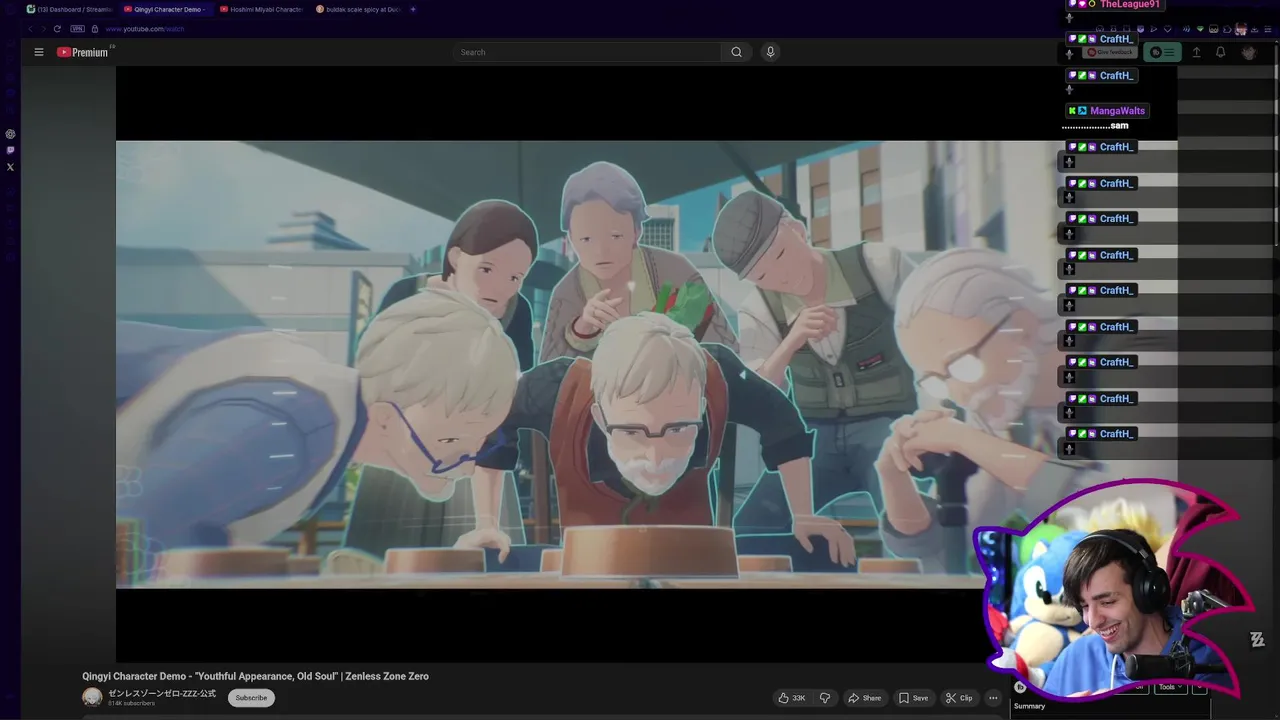Click the Summary label
The width and height of the screenshot is (1280, 720).
1029,706
